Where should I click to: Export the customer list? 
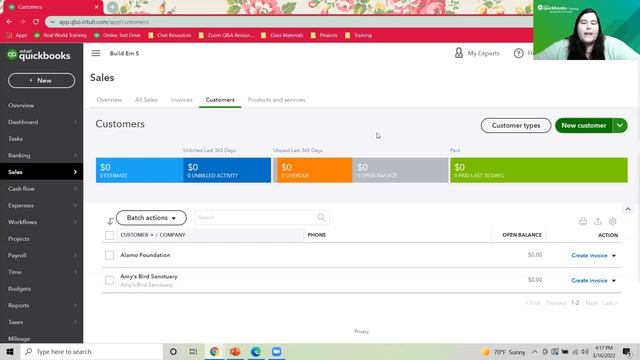pyautogui.click(x=598, y=221)
